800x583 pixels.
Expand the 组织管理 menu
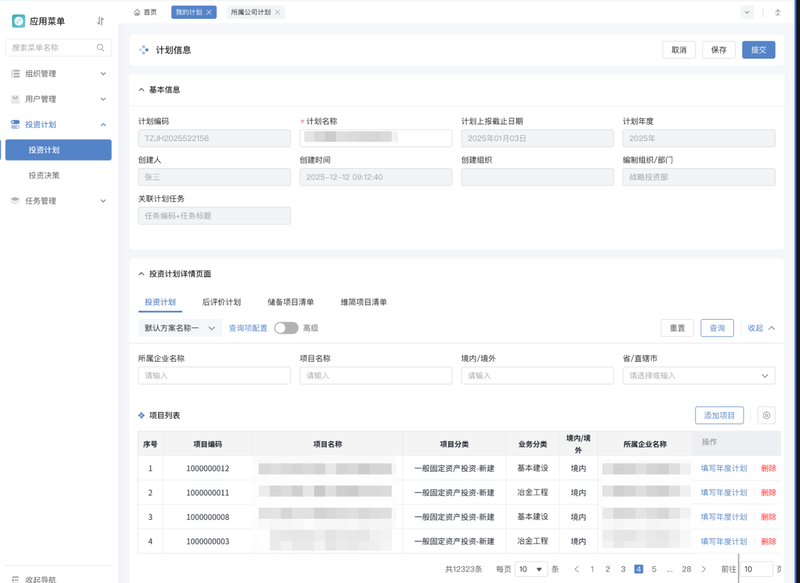pos(103,73)
